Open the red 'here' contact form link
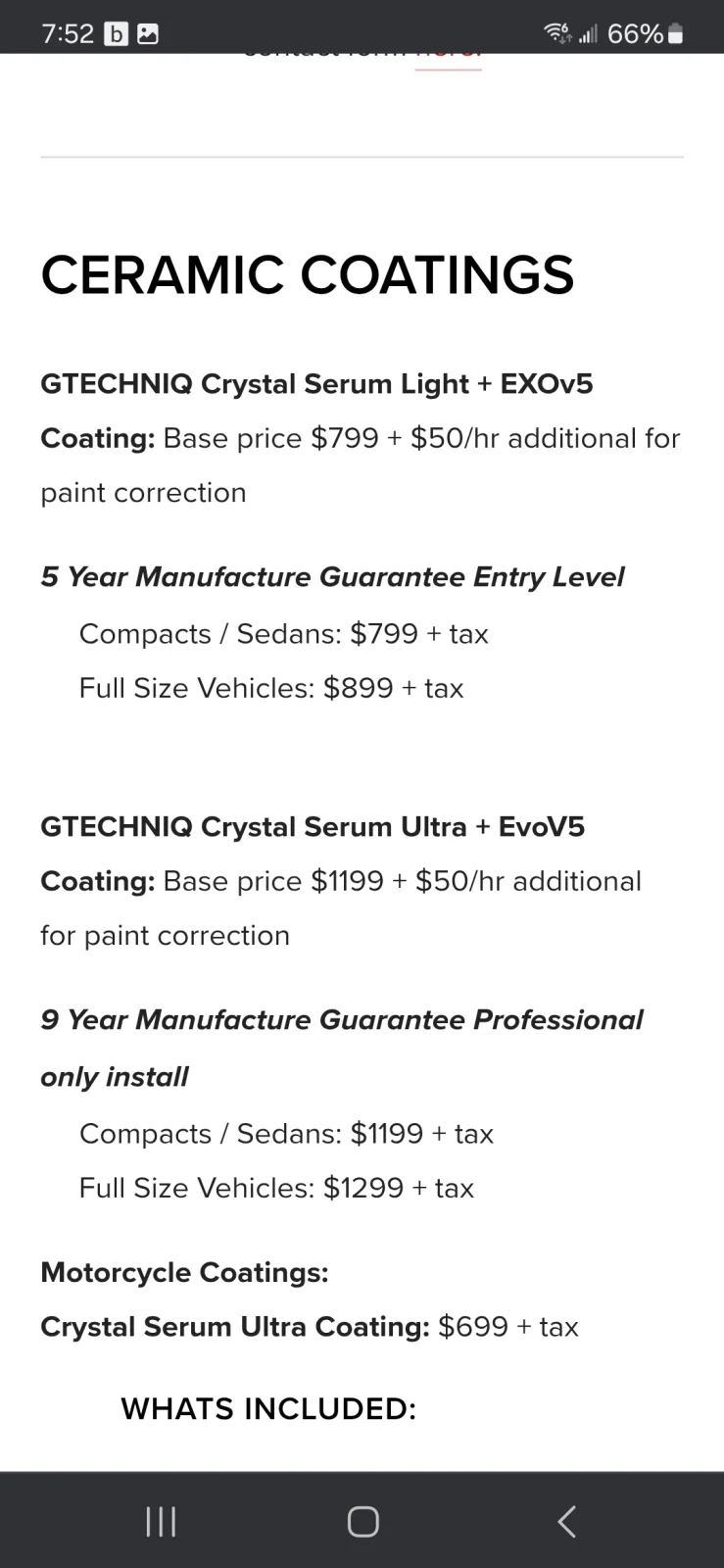This screenshot has width=724, height=1568. [449, 57]
